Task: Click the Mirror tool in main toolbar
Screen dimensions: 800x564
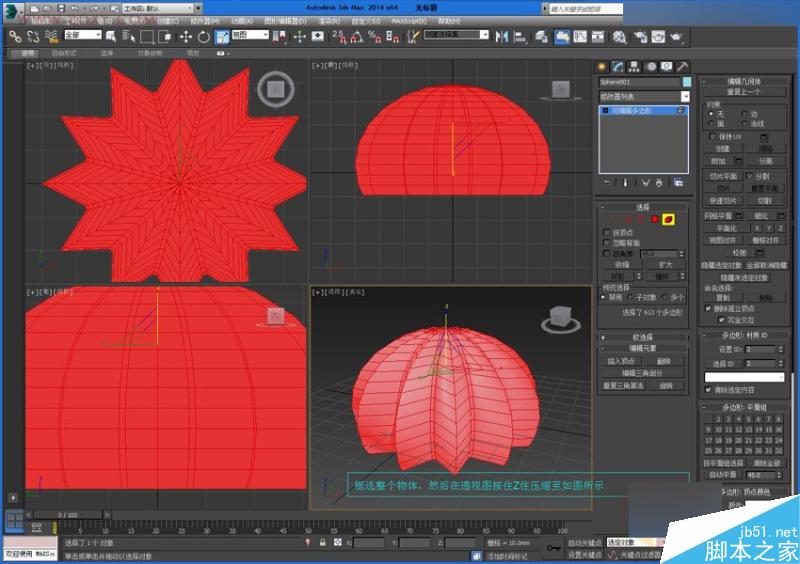Action: coord(502,36)
